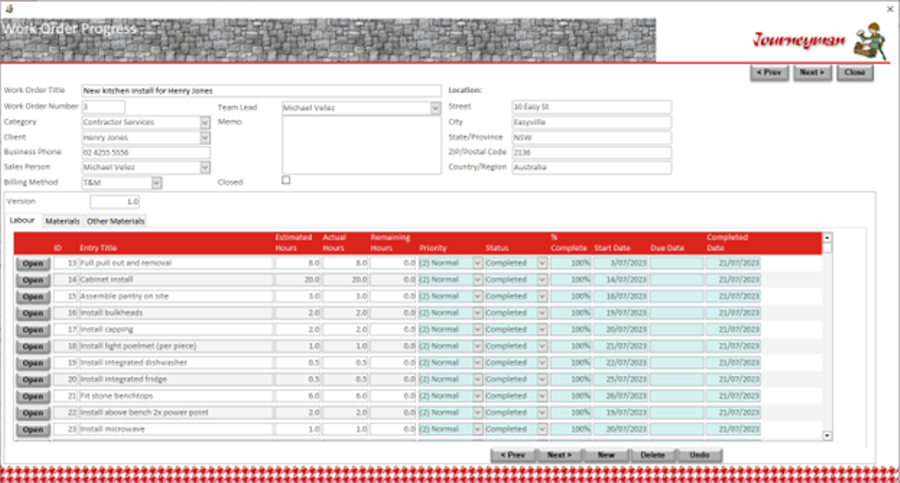Click the ZIP/Postal Code field

(592, 152)
